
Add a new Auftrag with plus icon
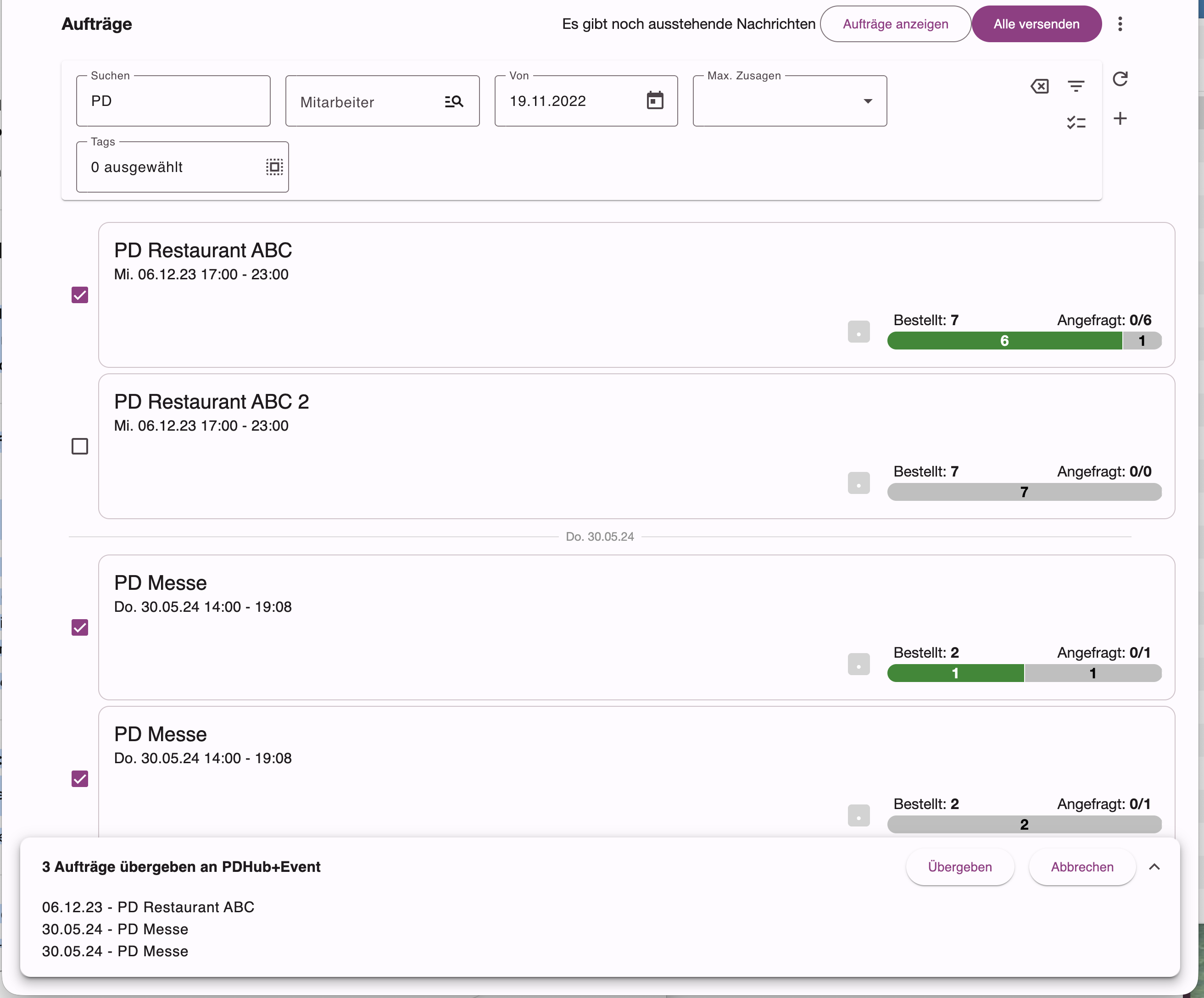click(1120, 119)
